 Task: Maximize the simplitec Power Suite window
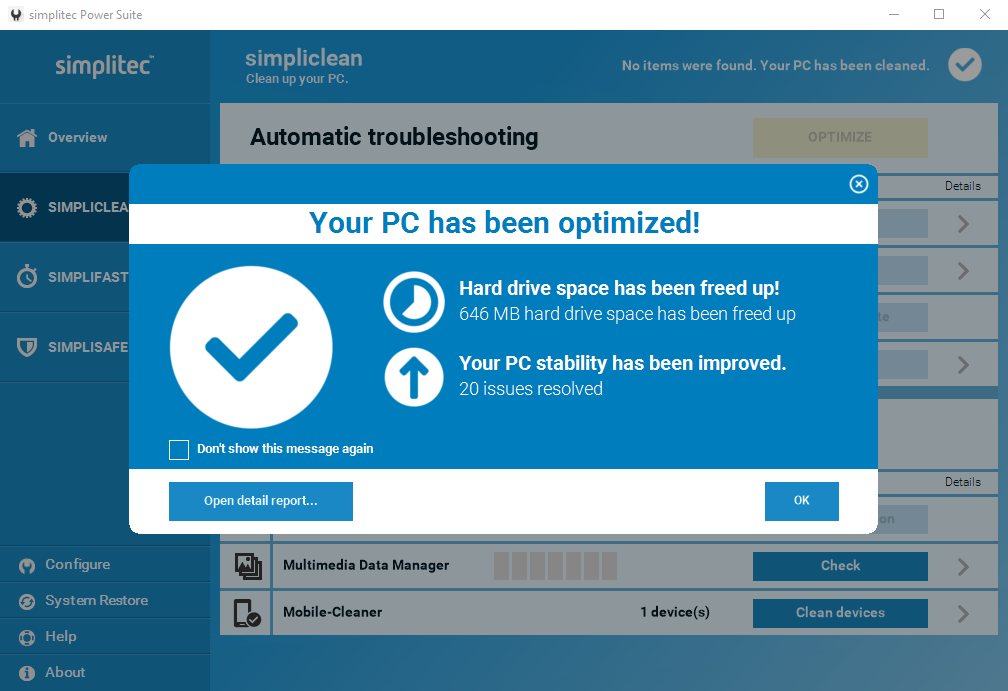tap(939, 14)
